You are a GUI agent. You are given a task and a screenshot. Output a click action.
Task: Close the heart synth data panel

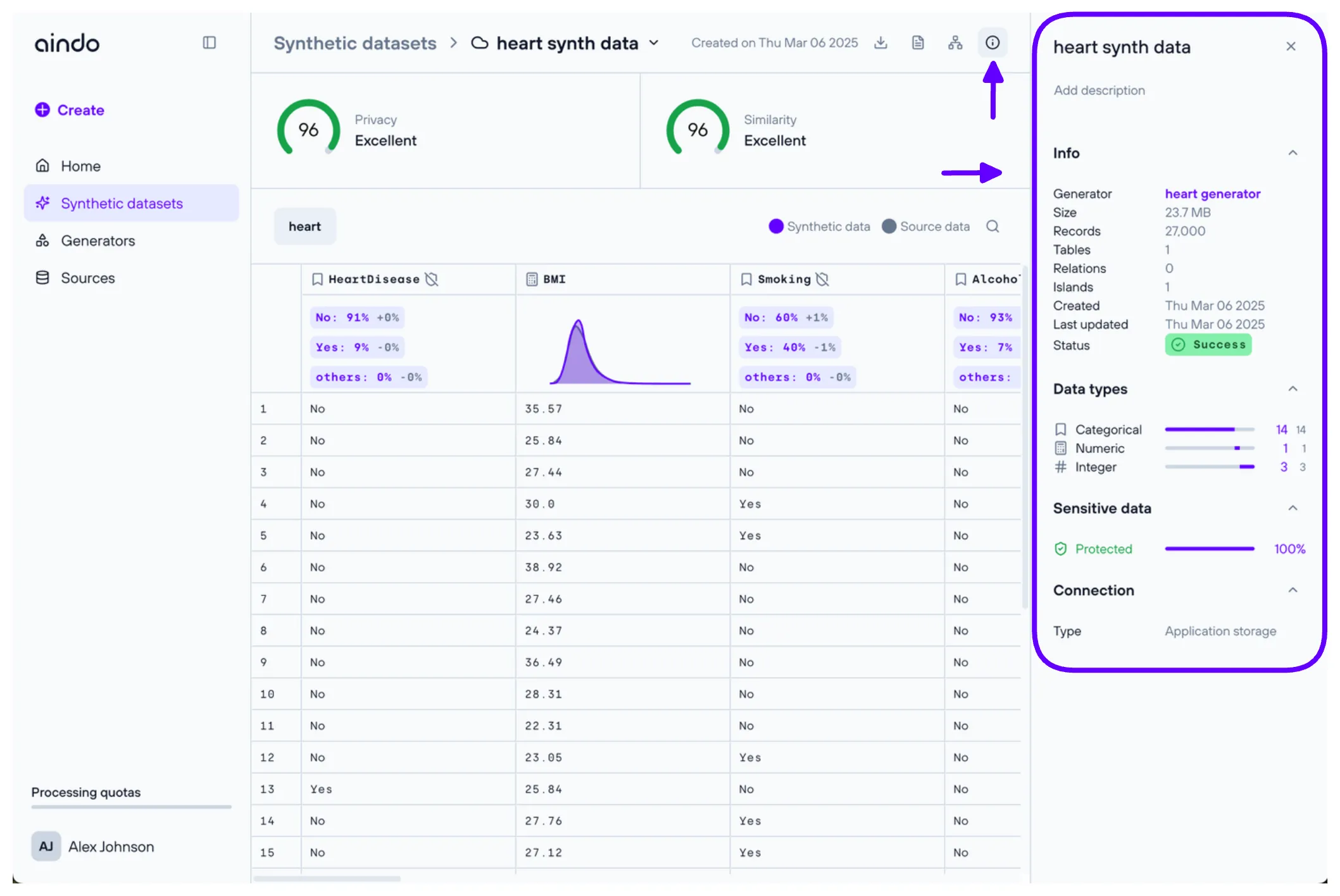[1291, 47]
